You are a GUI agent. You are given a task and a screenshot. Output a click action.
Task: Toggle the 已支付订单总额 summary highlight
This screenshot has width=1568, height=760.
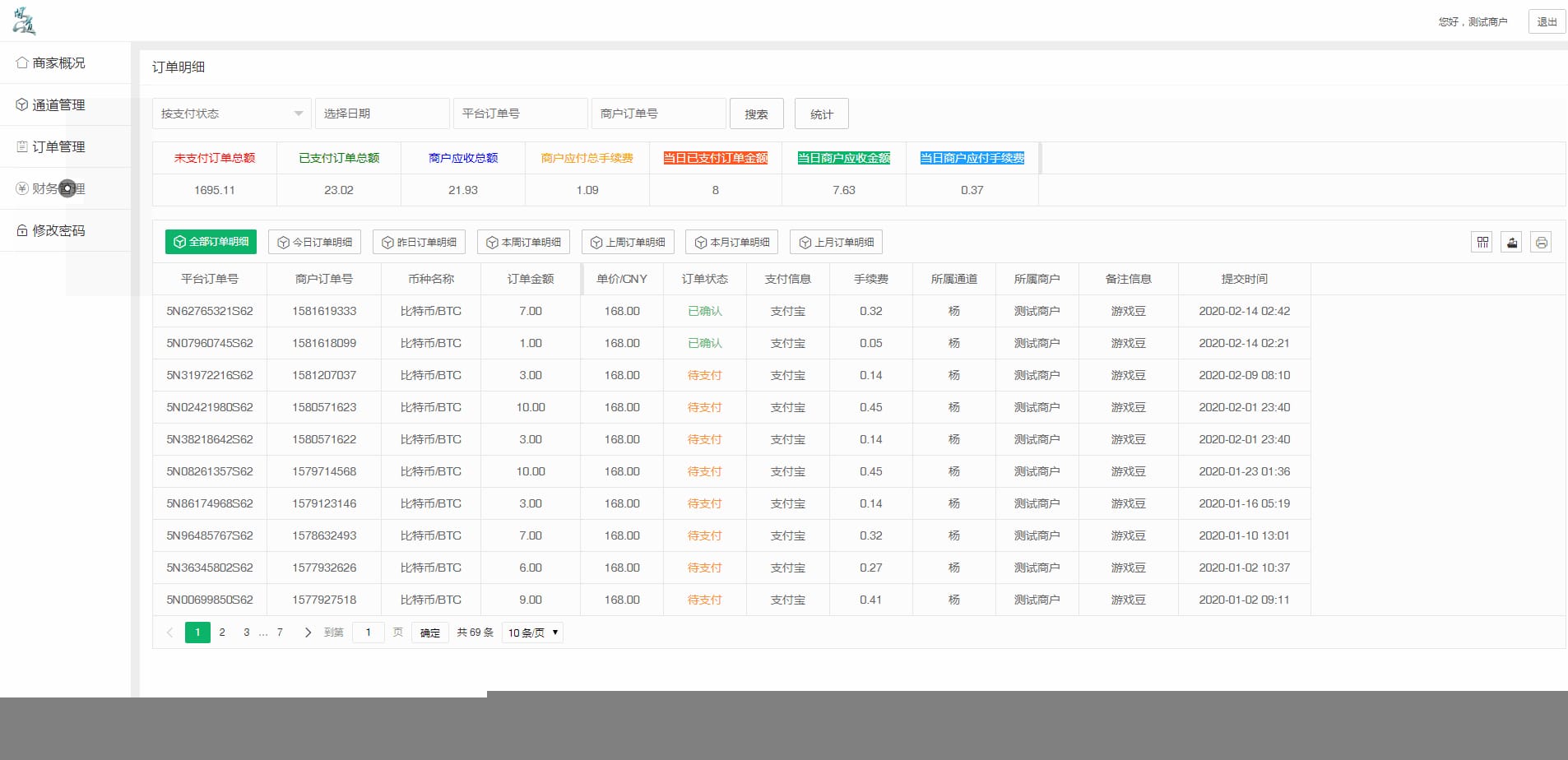[x=338, y=157]
